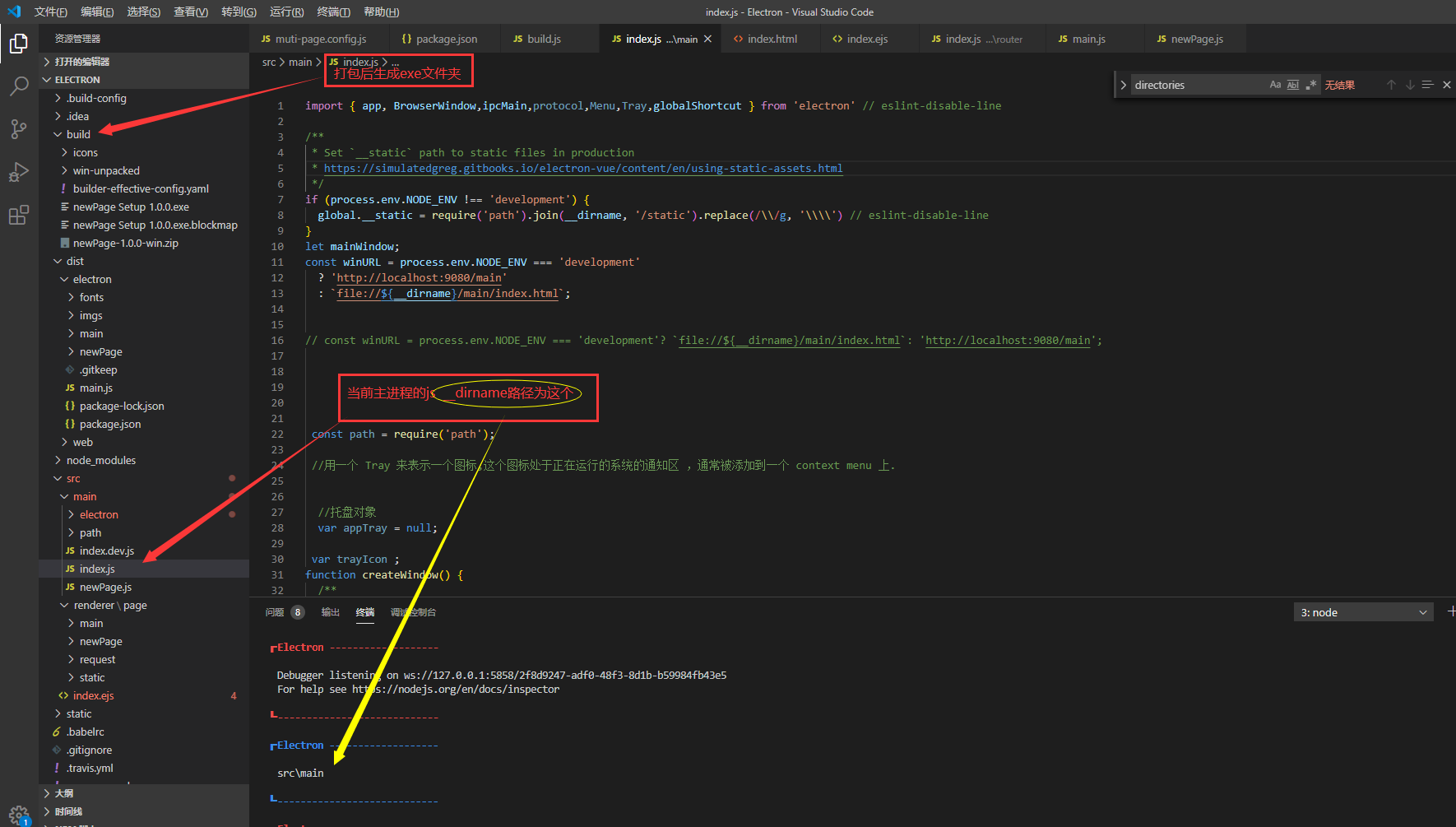Click into the find input containing 'directories'
This screenshot has height=827, width=1456.
pos(1198,85)
